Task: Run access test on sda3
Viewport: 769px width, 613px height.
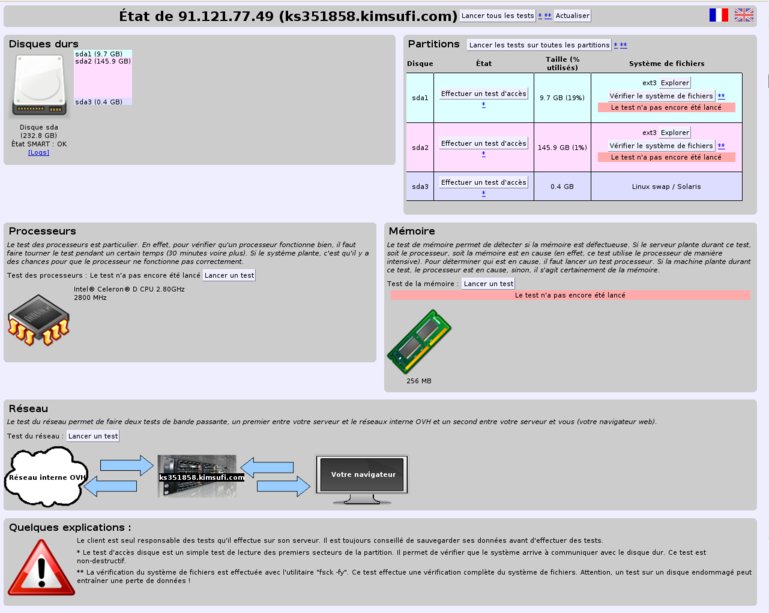Action: click(484, 182)
